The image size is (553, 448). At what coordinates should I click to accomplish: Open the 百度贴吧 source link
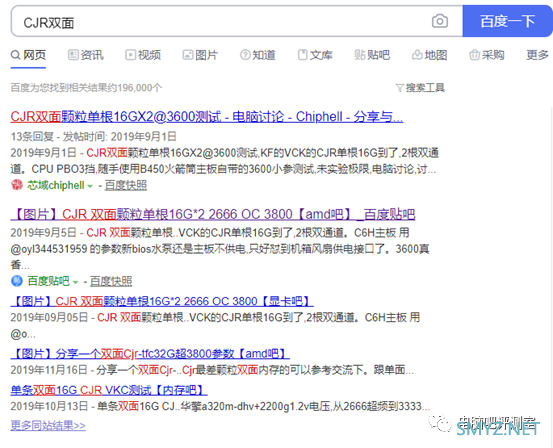(x=48, y=281)
